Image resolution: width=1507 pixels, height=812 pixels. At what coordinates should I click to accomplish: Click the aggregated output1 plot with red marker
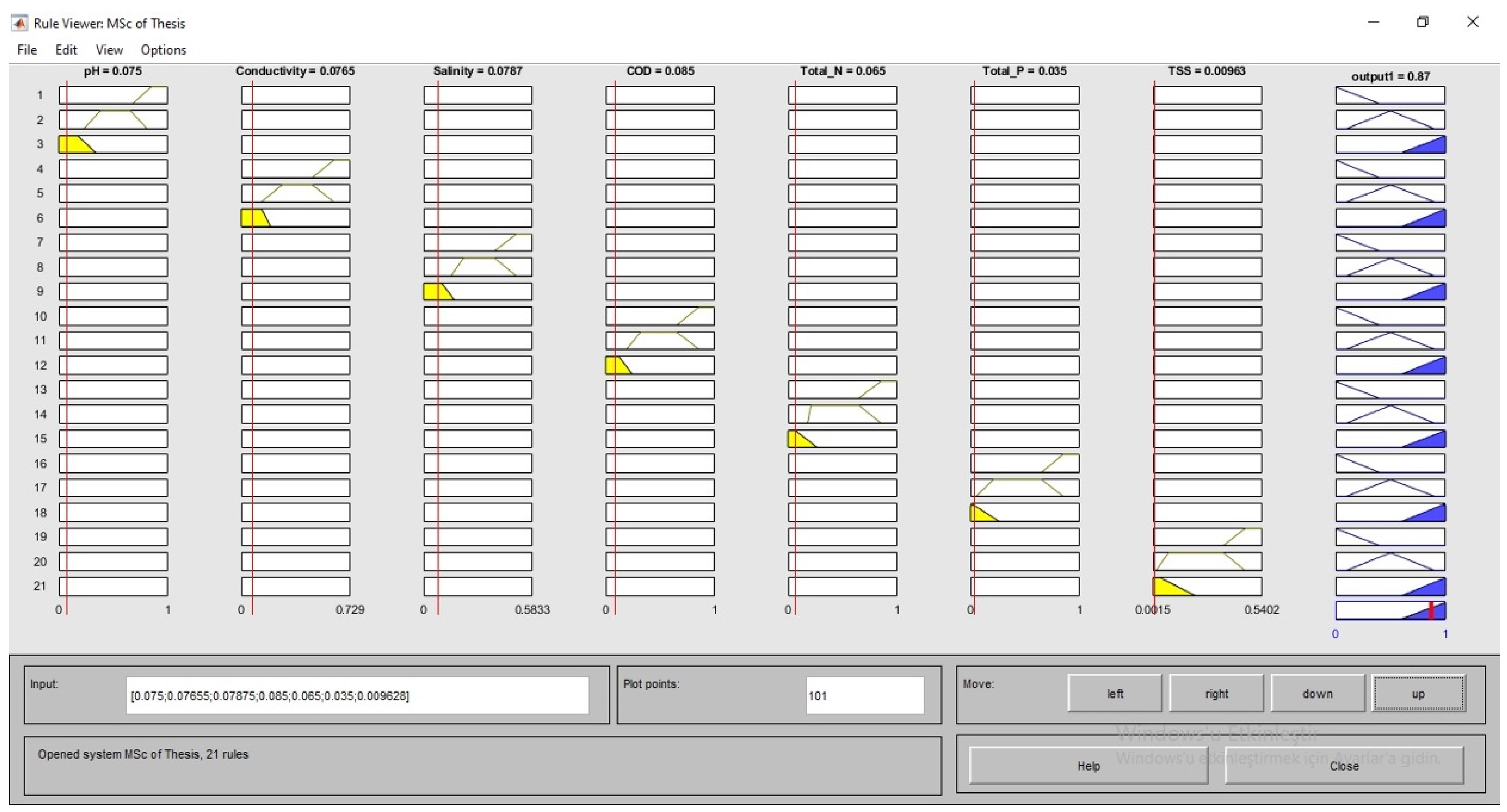pyautogui.click(x=1390, y=611)
